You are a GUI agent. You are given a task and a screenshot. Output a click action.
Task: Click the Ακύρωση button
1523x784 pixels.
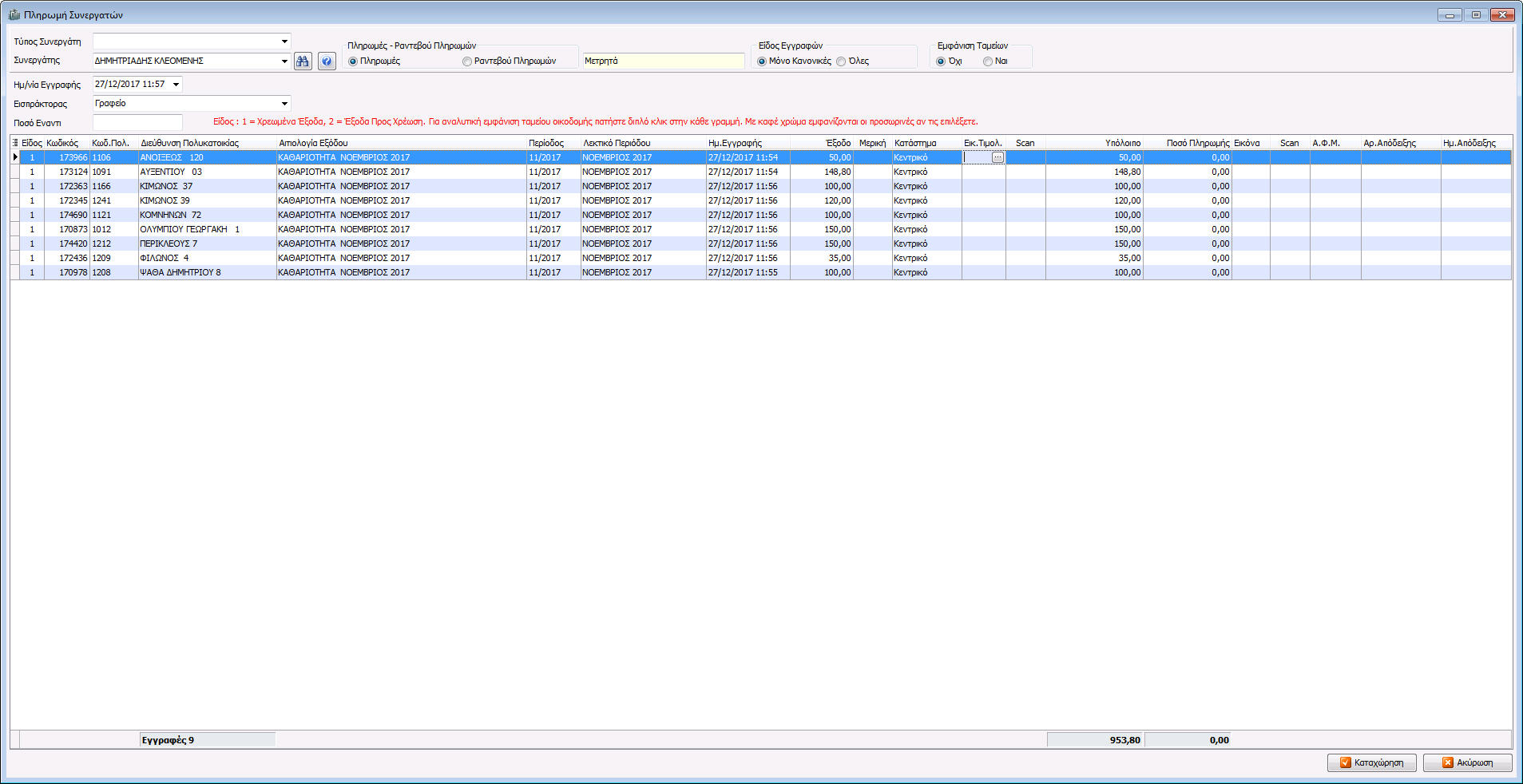point(1467,762)
